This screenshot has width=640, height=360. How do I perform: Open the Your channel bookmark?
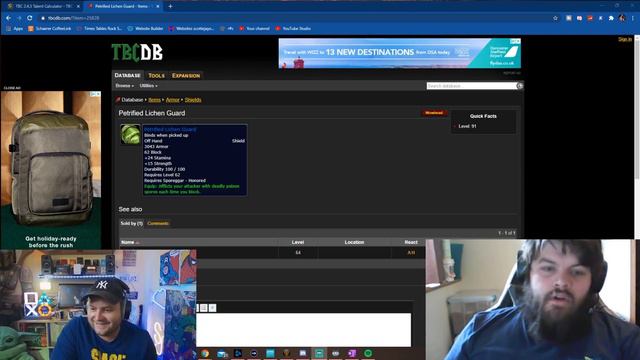coord(254,29)
